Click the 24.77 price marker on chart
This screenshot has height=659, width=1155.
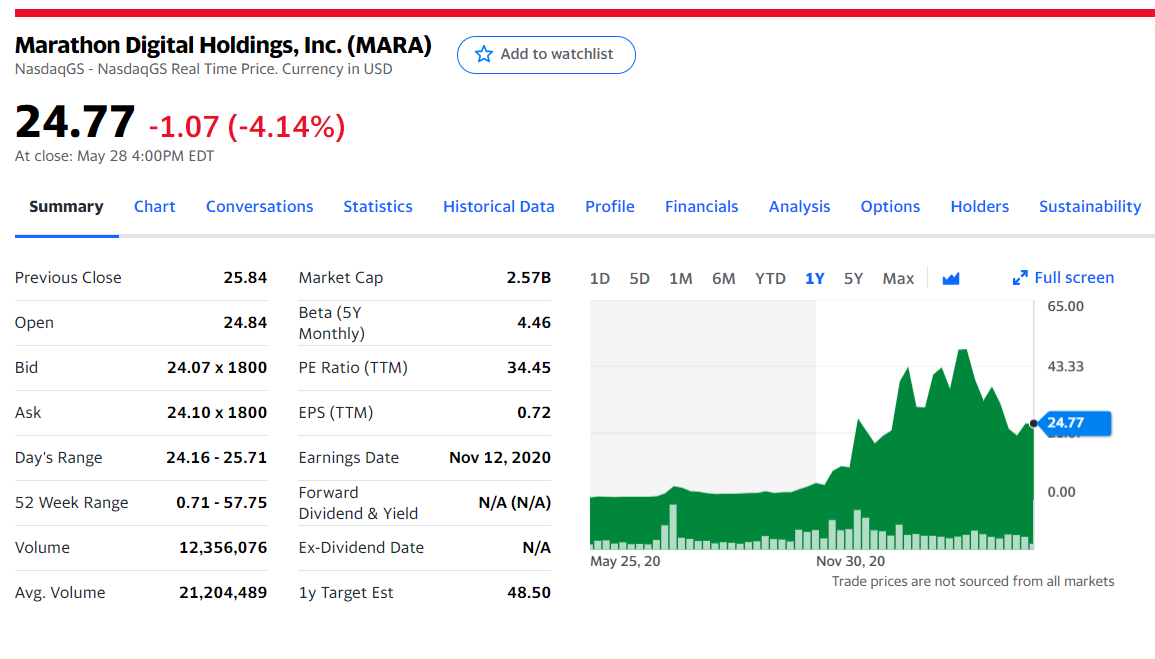pyautogui.click(x=1074, y=423)
